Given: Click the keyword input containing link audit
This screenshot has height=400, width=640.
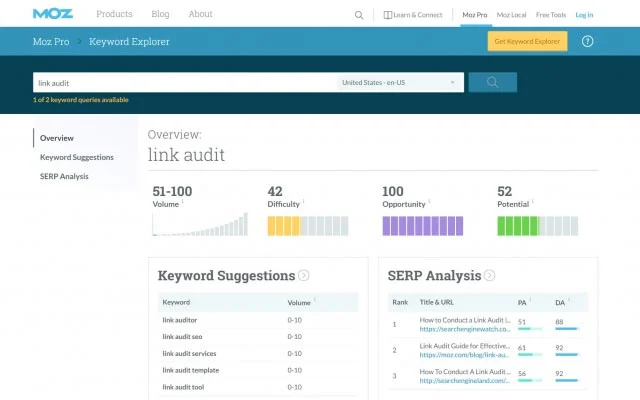Looking at the screenshot, I should 184,82.
